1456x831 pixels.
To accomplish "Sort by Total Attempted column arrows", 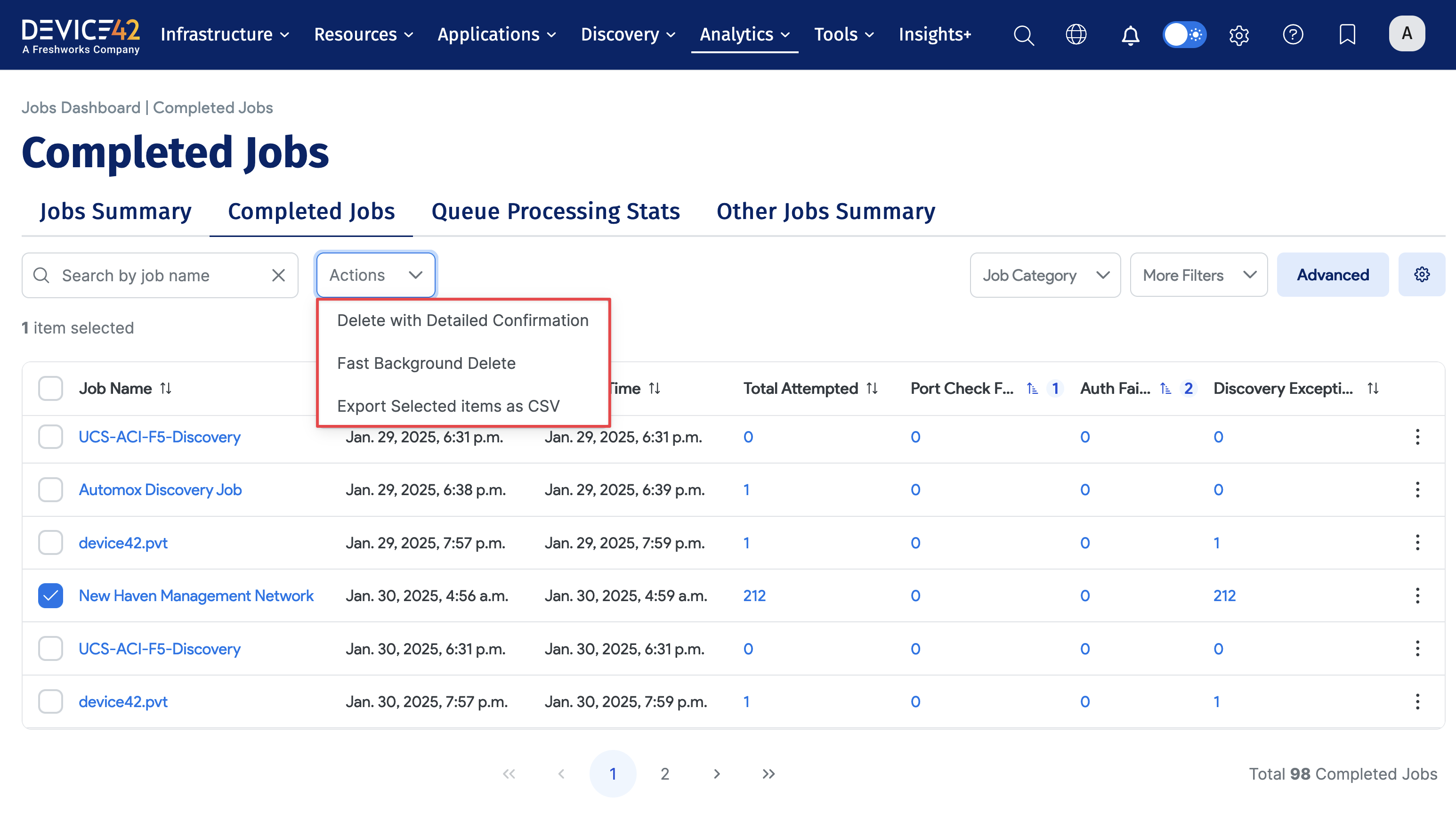I will [872, 389].
